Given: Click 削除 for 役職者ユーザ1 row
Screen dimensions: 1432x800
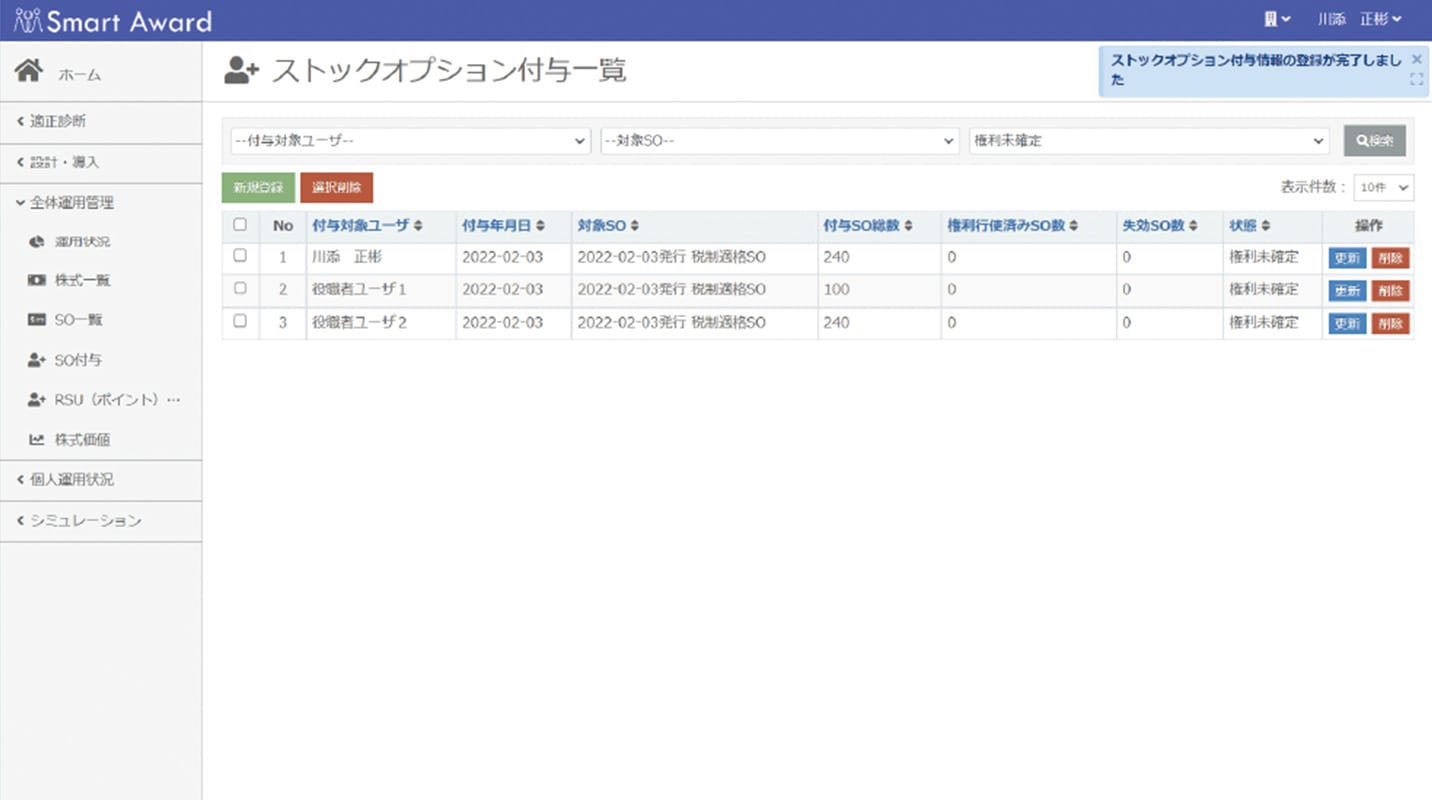Looking at the screenshot, I should point(1390,291).
